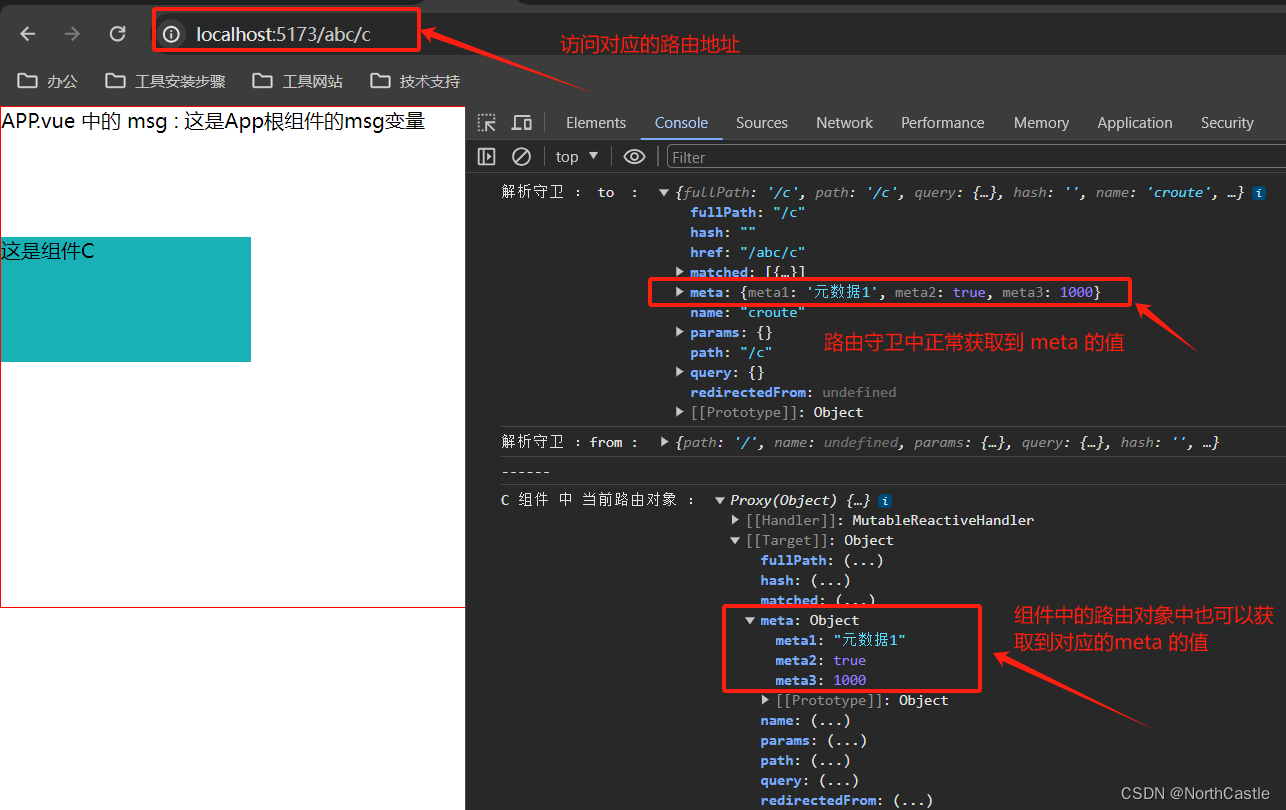Open the 工具网站 bookmarks folder

coord(298,81)
